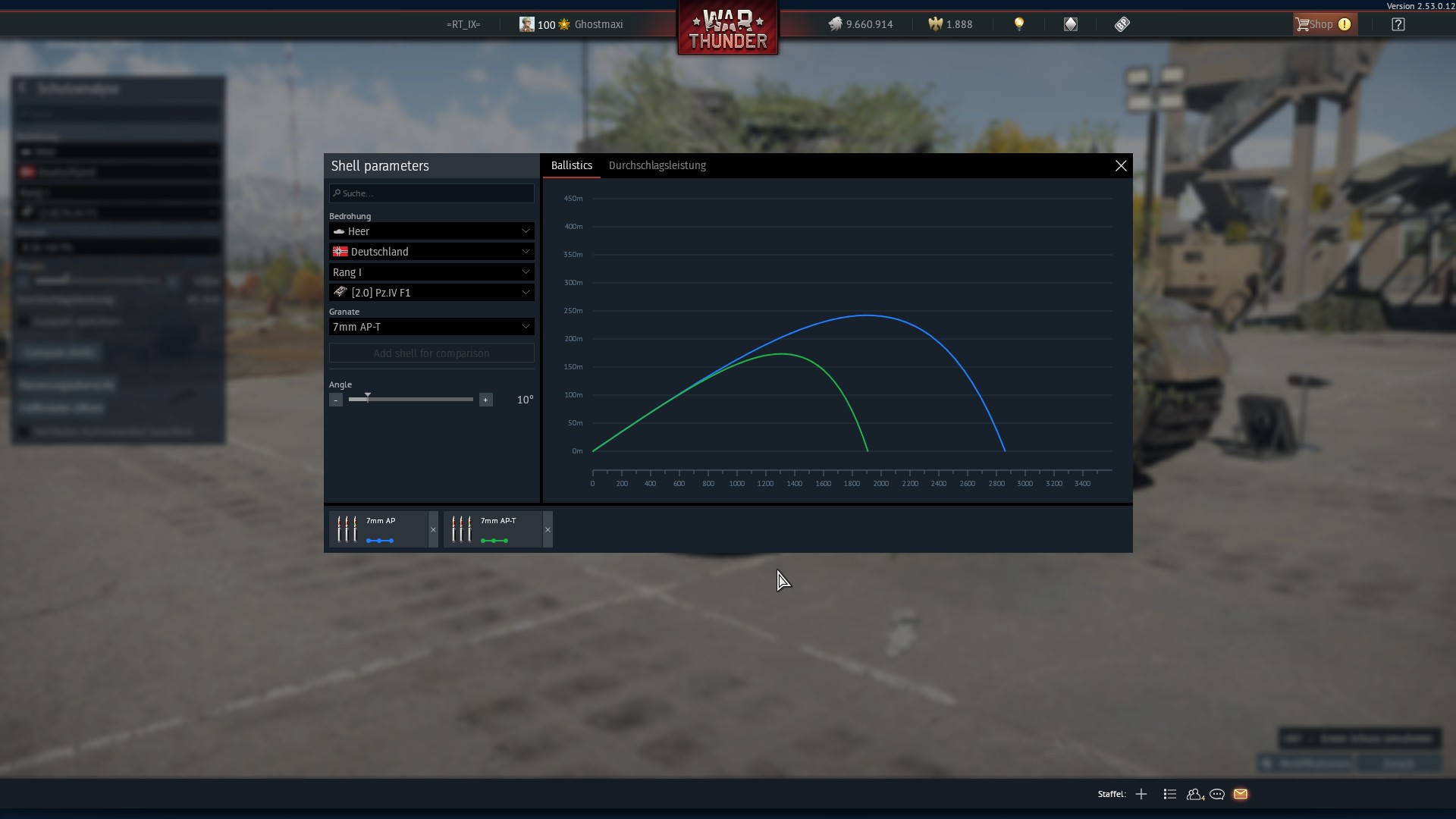Expand the Rang I rank dropdown
This screenshot has height=819, width=1456.
coord(431,272)
